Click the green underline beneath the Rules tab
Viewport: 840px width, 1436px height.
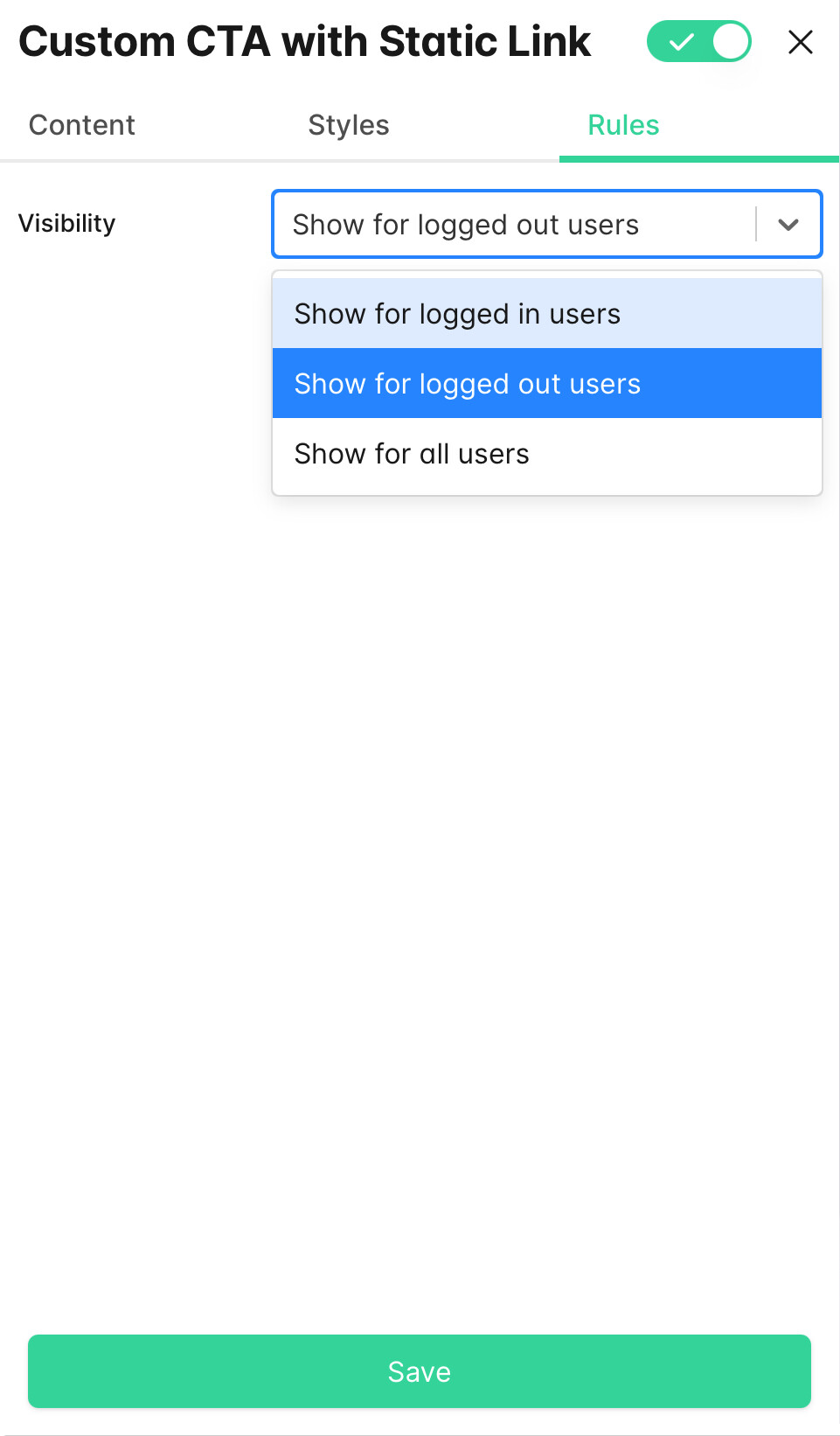(x=698, y=159)
